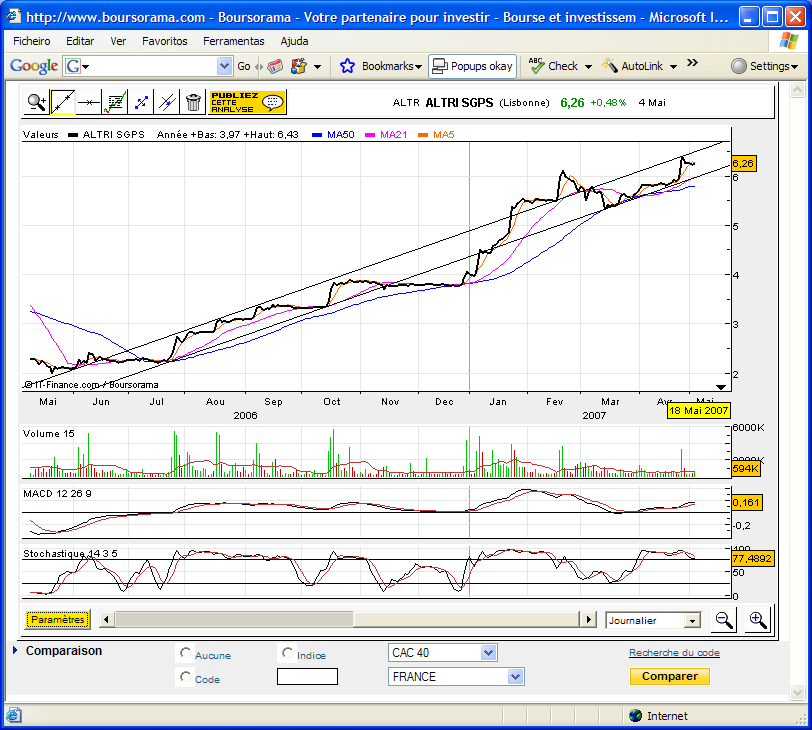Click the page scrollbar up arrow
812x730 pixels.
coord(797,90)
